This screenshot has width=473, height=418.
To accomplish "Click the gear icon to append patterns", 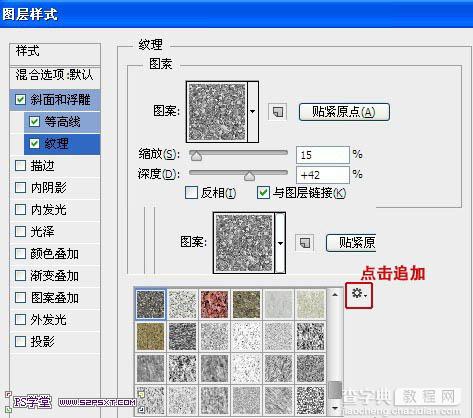I will coord(359,295).
